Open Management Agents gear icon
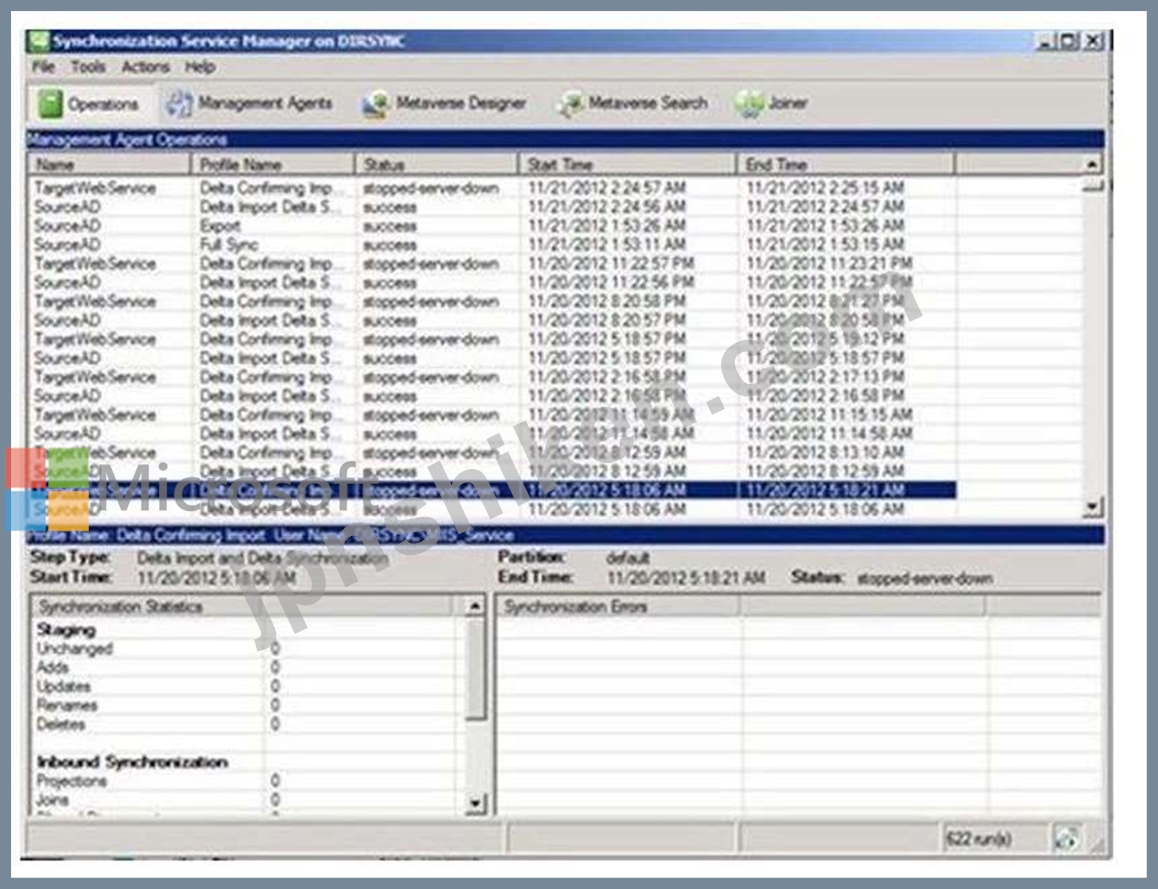Screen dimensions: 1158x889 coord(178,103)
